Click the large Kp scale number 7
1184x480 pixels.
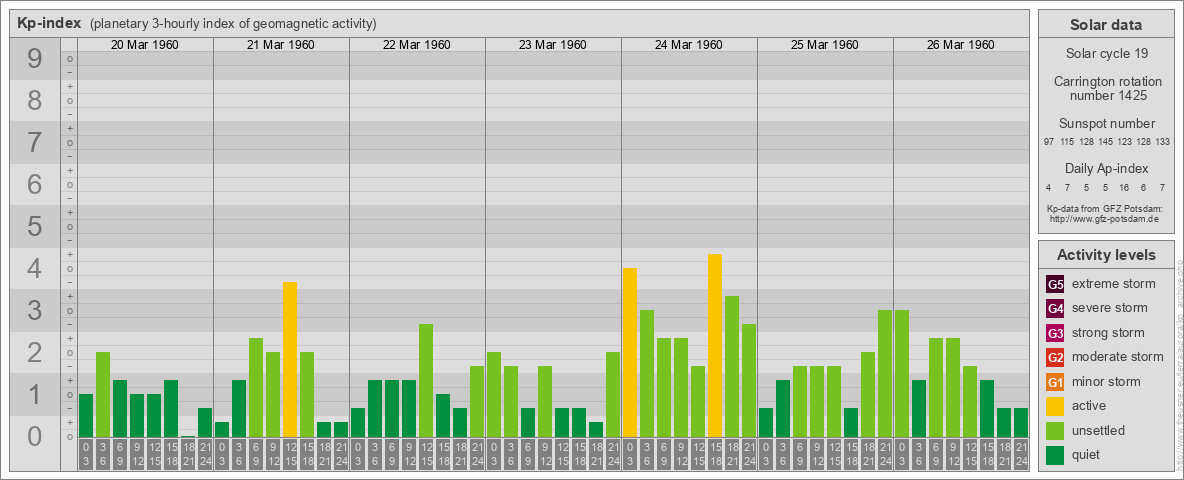pyautogui.click(x=34, y=143)
